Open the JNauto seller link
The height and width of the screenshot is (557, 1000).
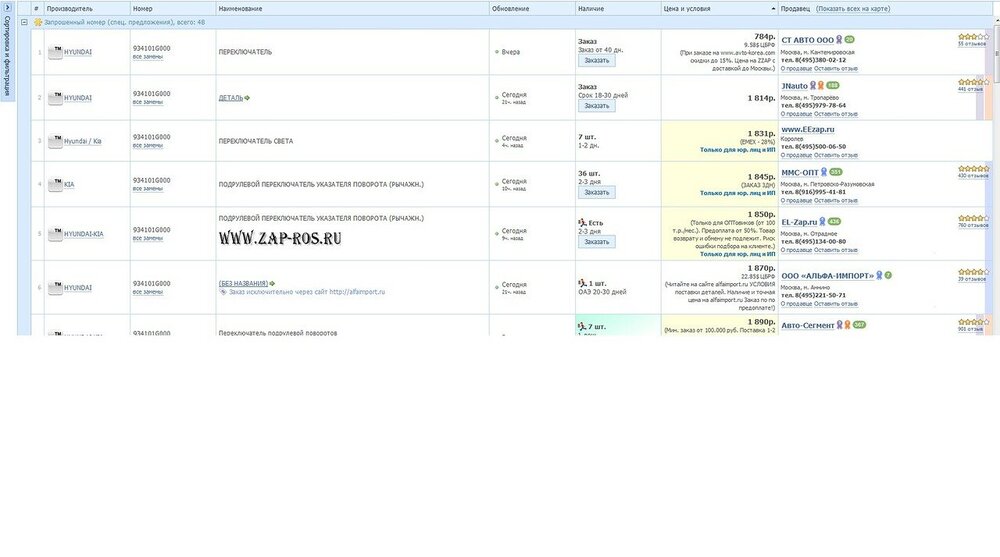pyautogui.click(x=794, y=85)
